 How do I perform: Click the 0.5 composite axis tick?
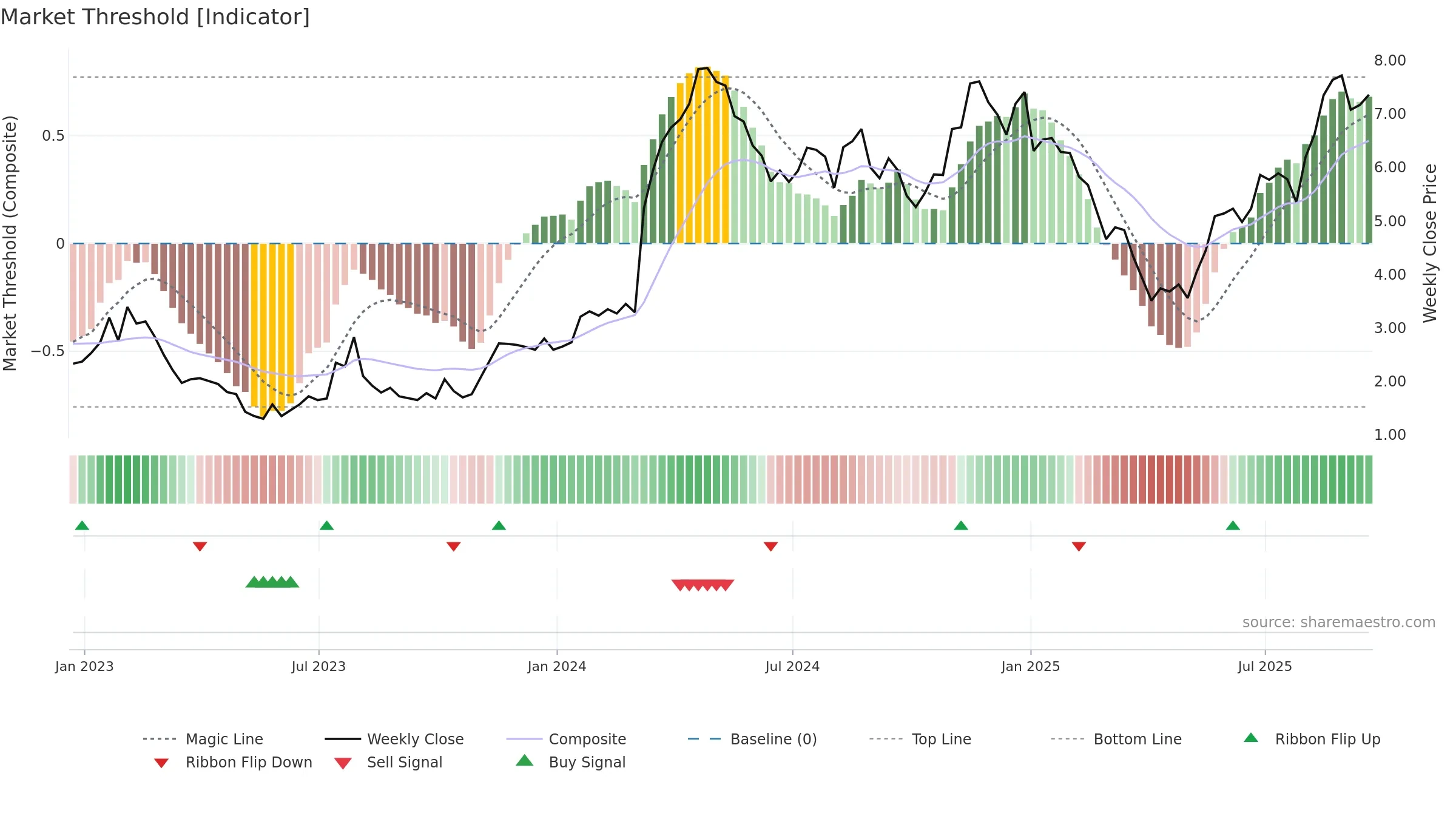point(53,136)
